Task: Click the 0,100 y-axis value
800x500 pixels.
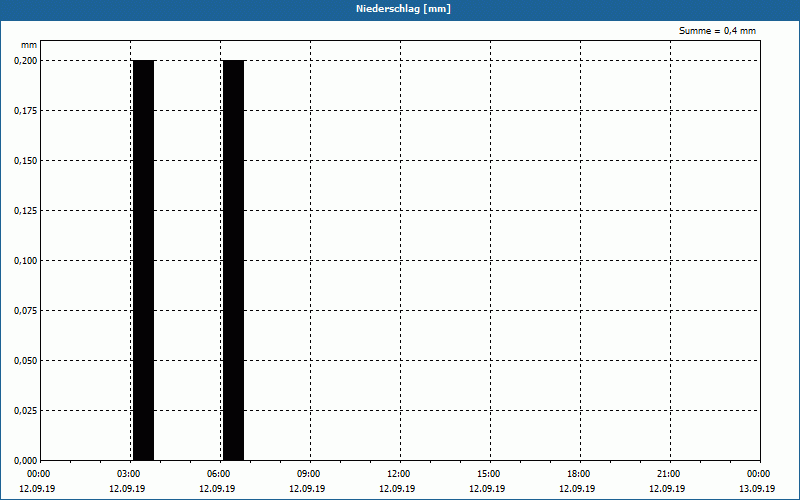Action: [26, 261]
